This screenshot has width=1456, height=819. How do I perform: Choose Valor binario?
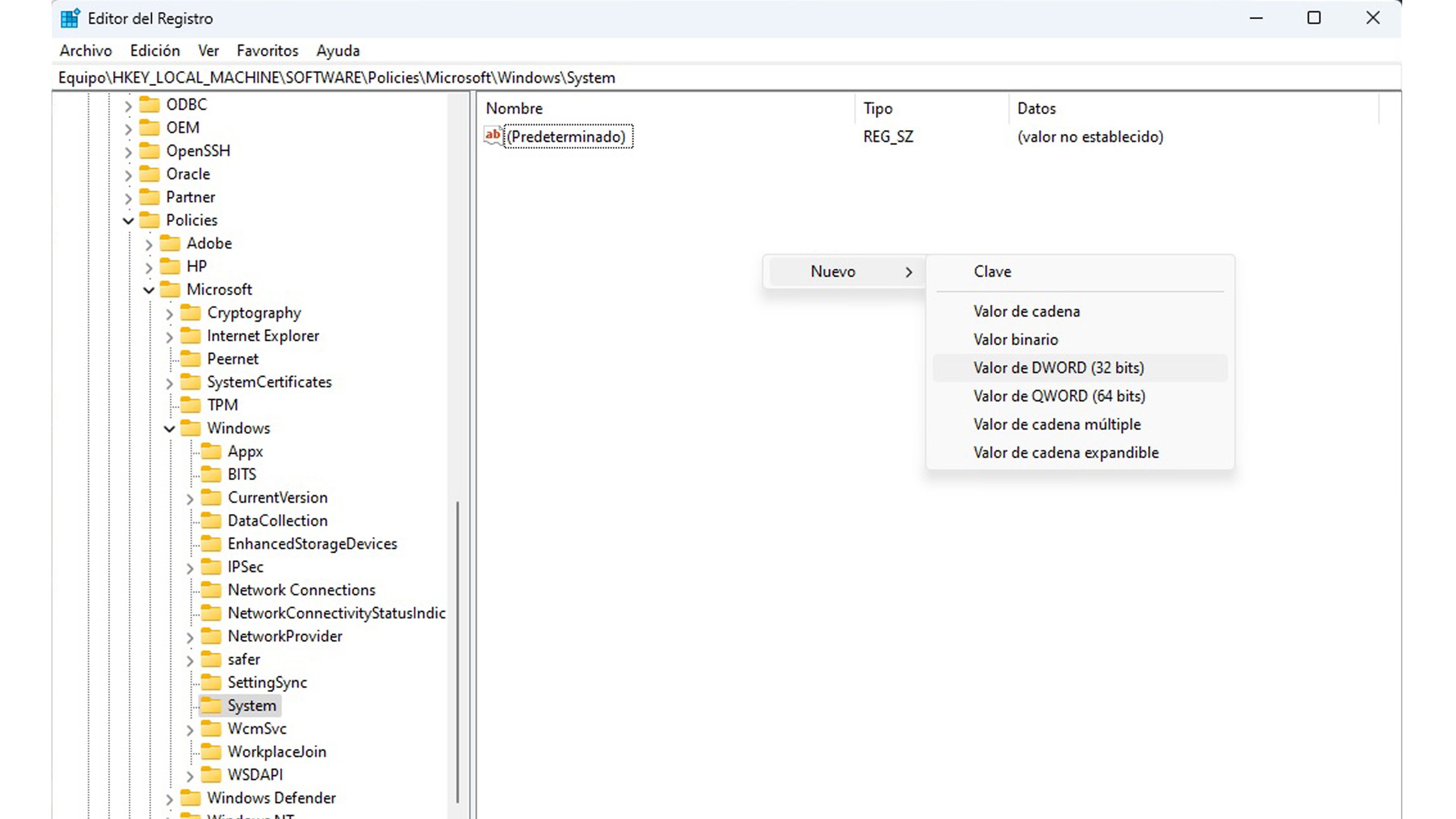click(1079, 340)
